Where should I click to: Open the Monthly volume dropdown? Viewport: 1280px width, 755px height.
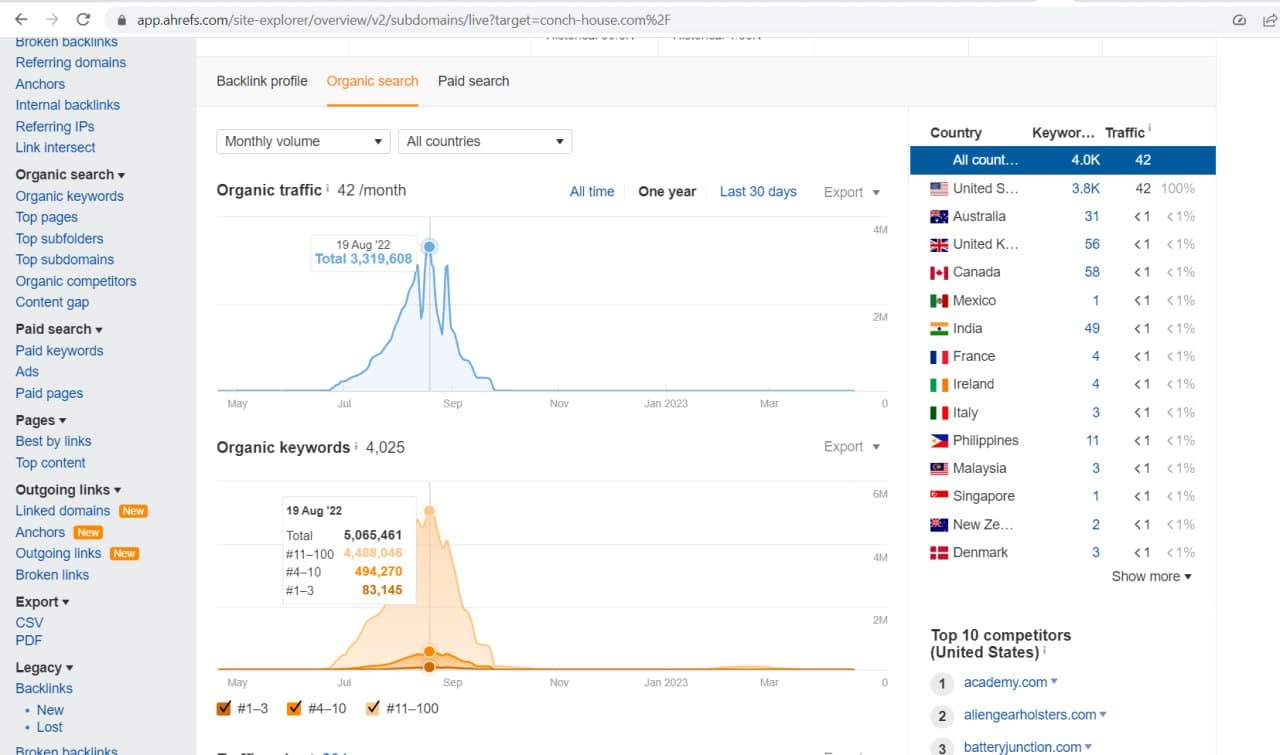point(303,141)
